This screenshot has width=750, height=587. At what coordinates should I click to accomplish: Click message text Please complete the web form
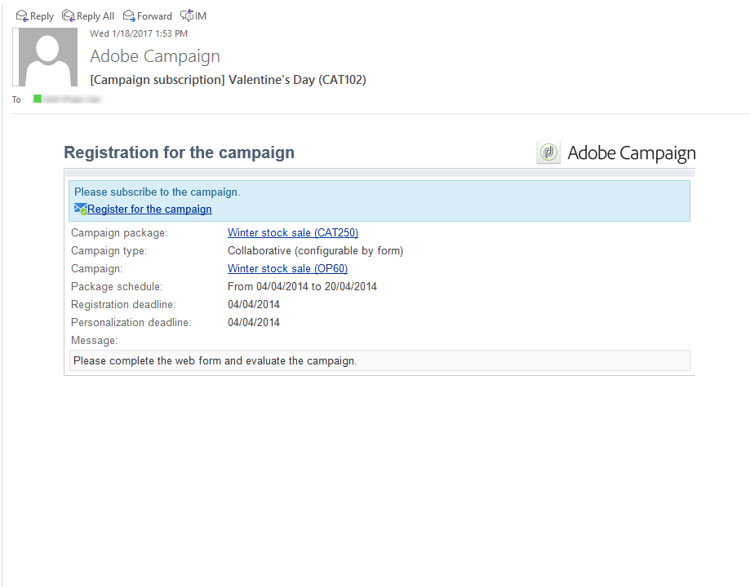pos(215,361)
